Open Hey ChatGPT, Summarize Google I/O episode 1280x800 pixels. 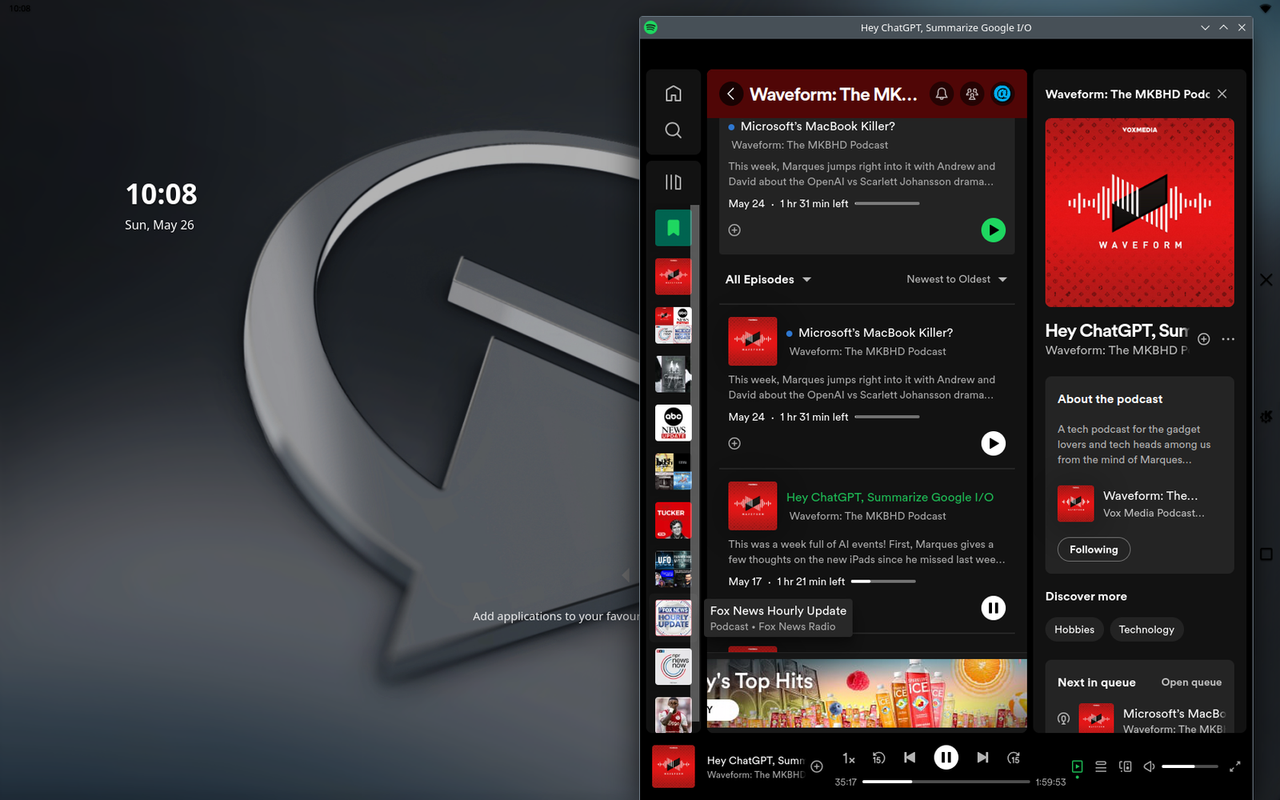point(890,497)
